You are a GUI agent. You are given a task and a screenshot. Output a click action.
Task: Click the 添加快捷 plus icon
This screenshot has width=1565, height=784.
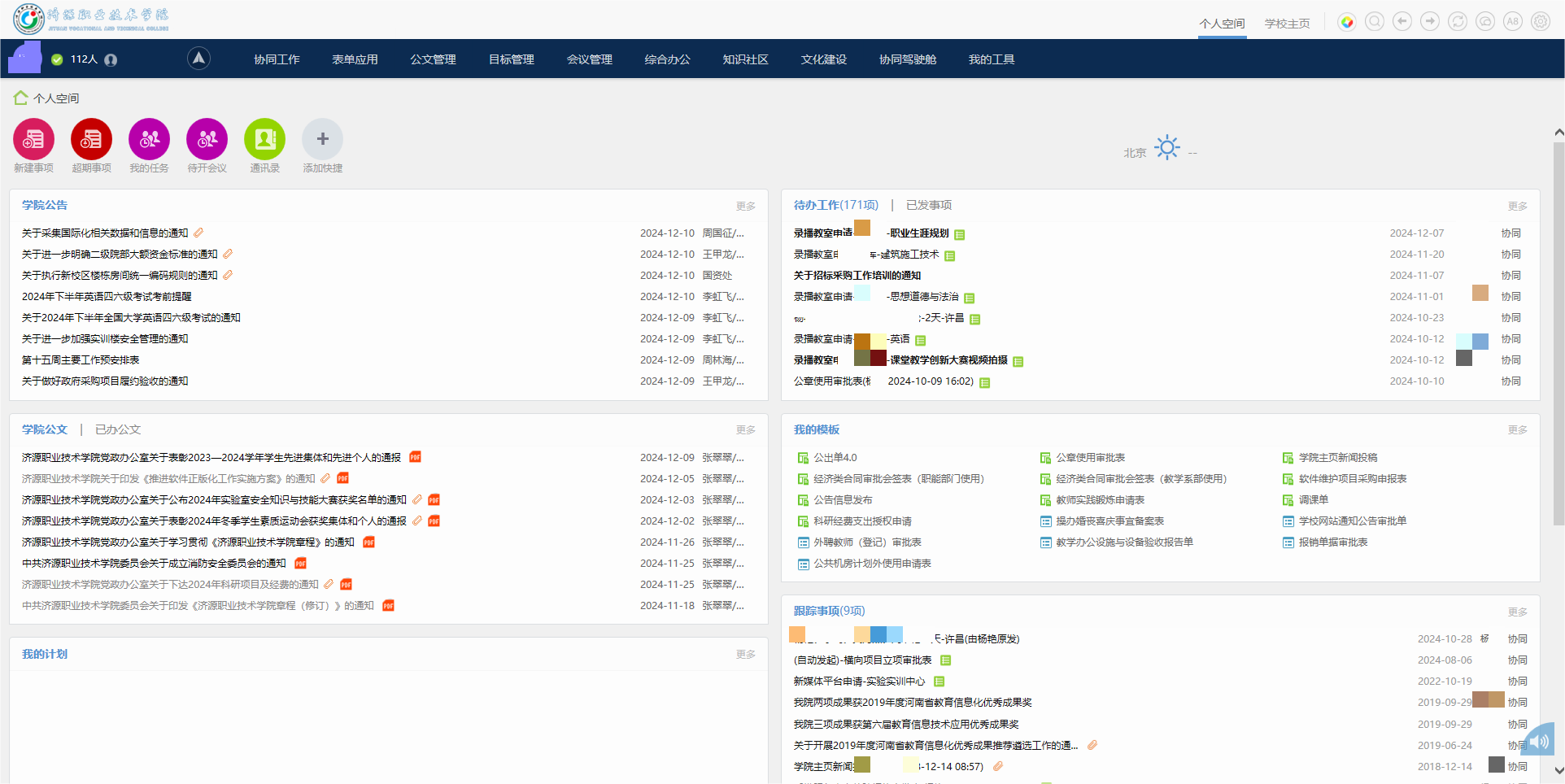(322, 140)
